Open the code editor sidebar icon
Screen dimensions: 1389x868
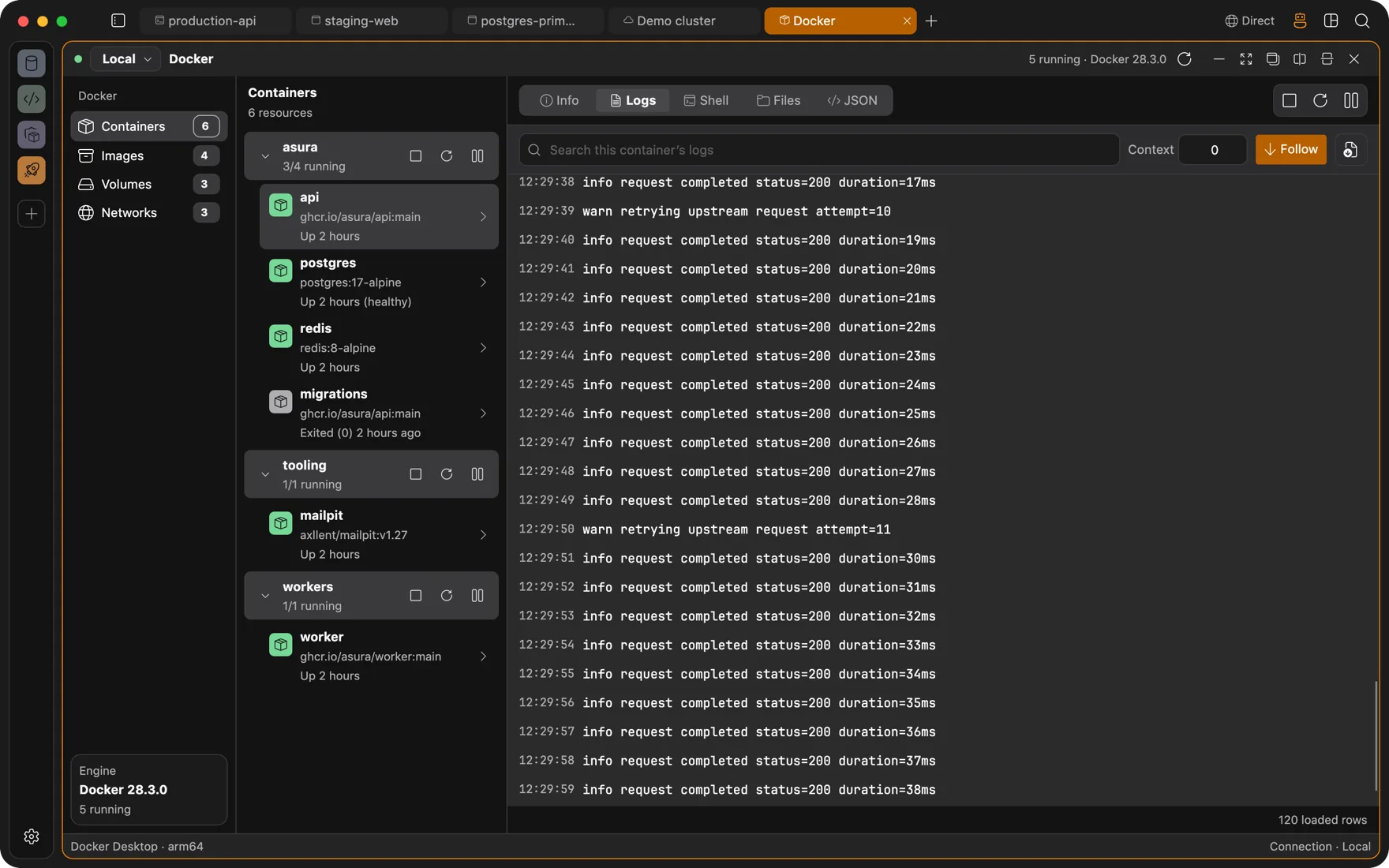[x=32, y=99]
